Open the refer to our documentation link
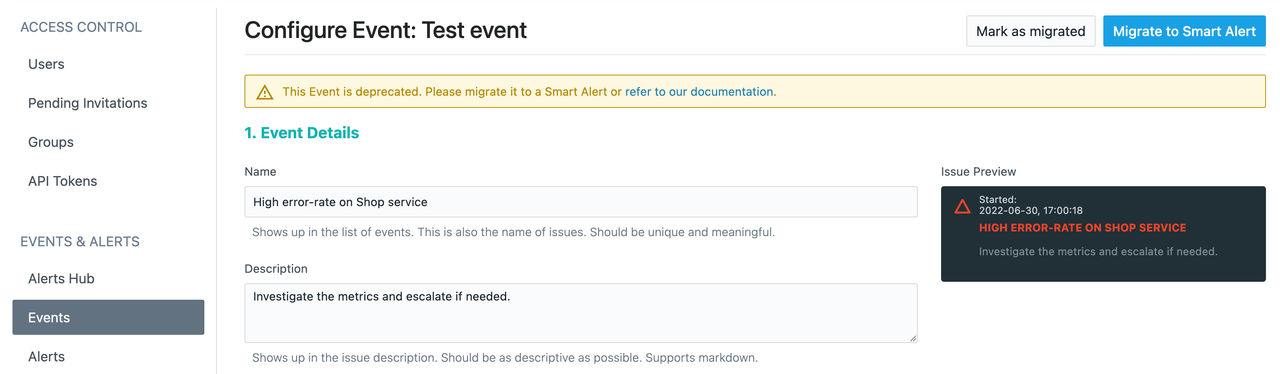 (699, 91)
